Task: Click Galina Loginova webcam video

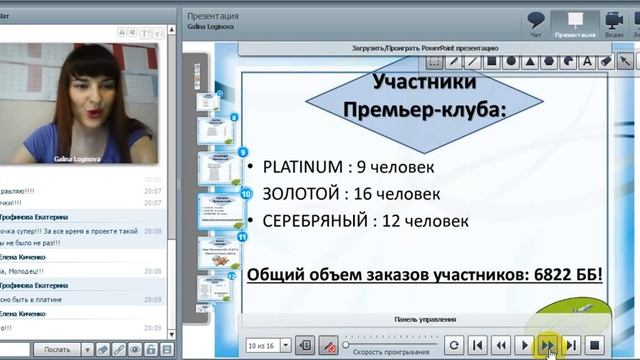Action: (79, 103)
